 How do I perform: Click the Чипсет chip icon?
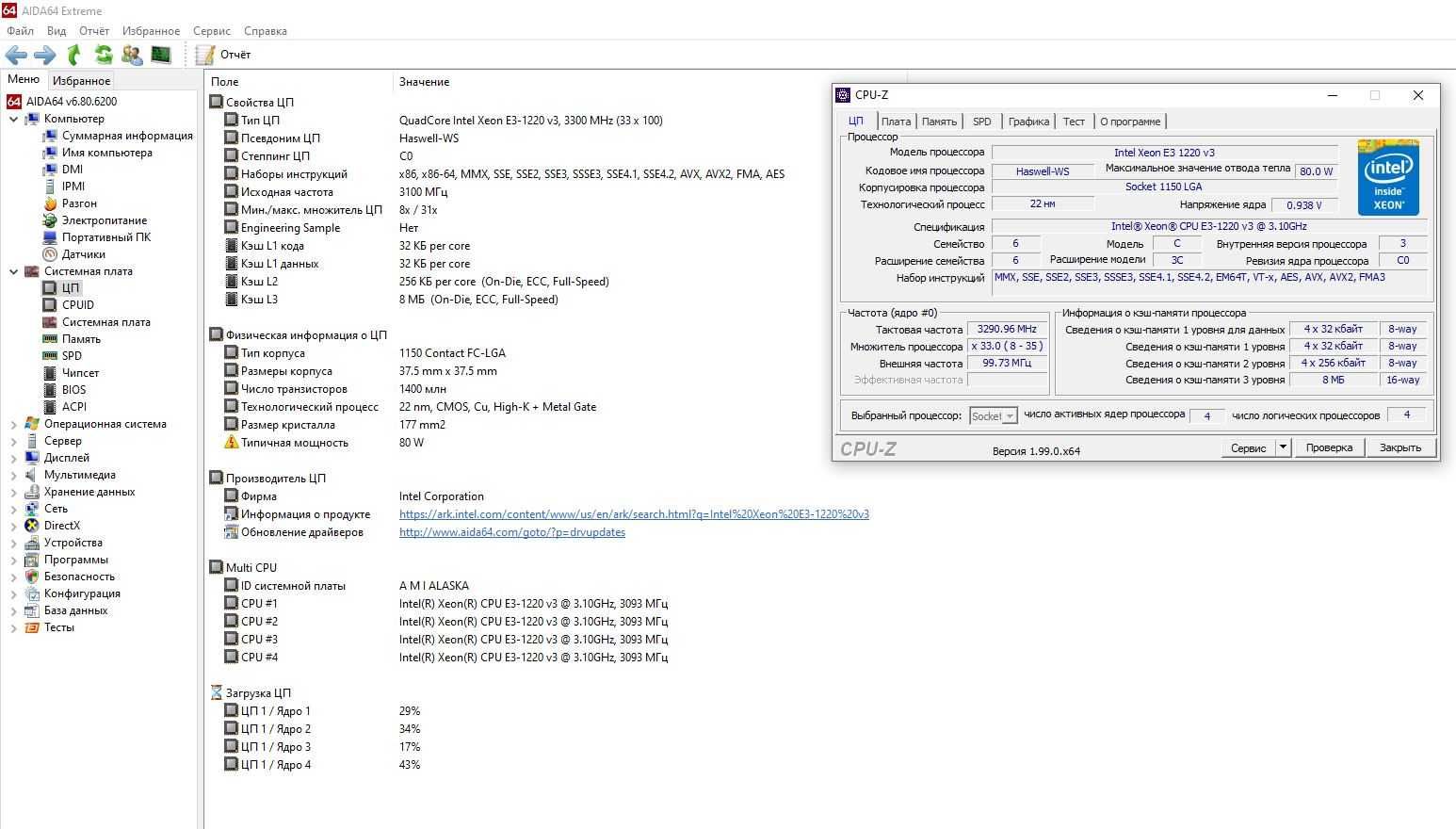pos(50,373)
